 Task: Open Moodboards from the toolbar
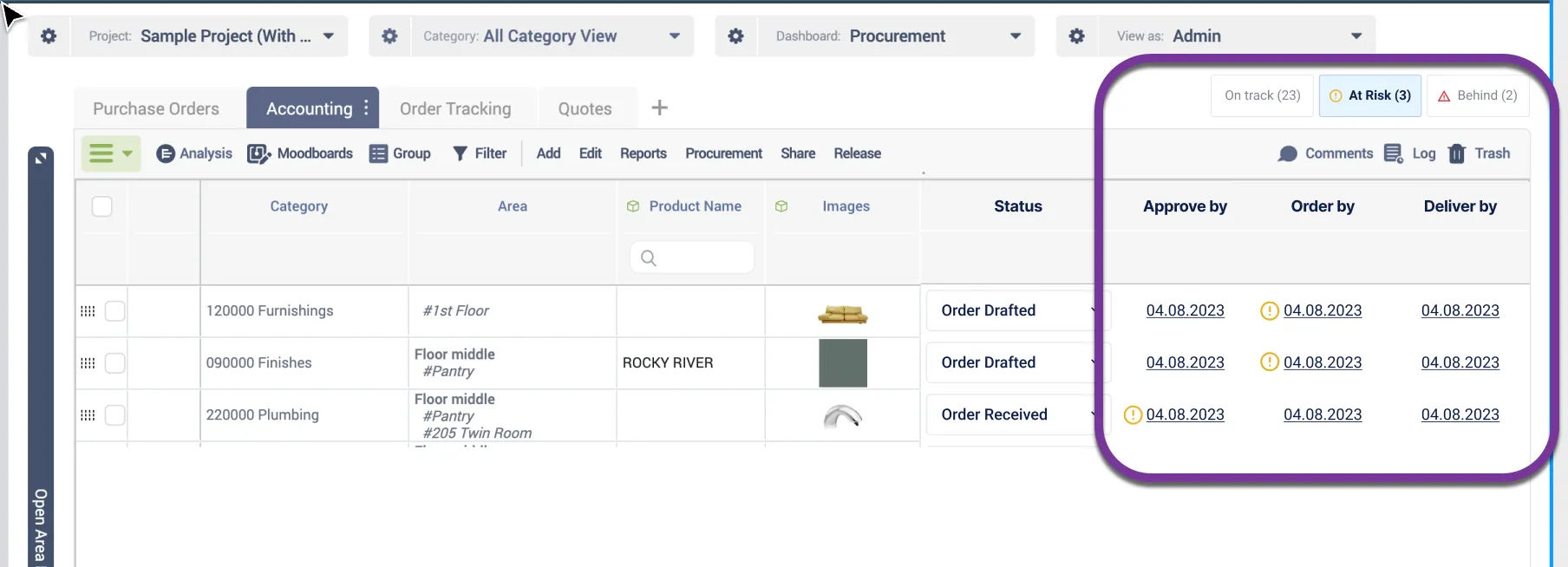(x=300, y=153)
